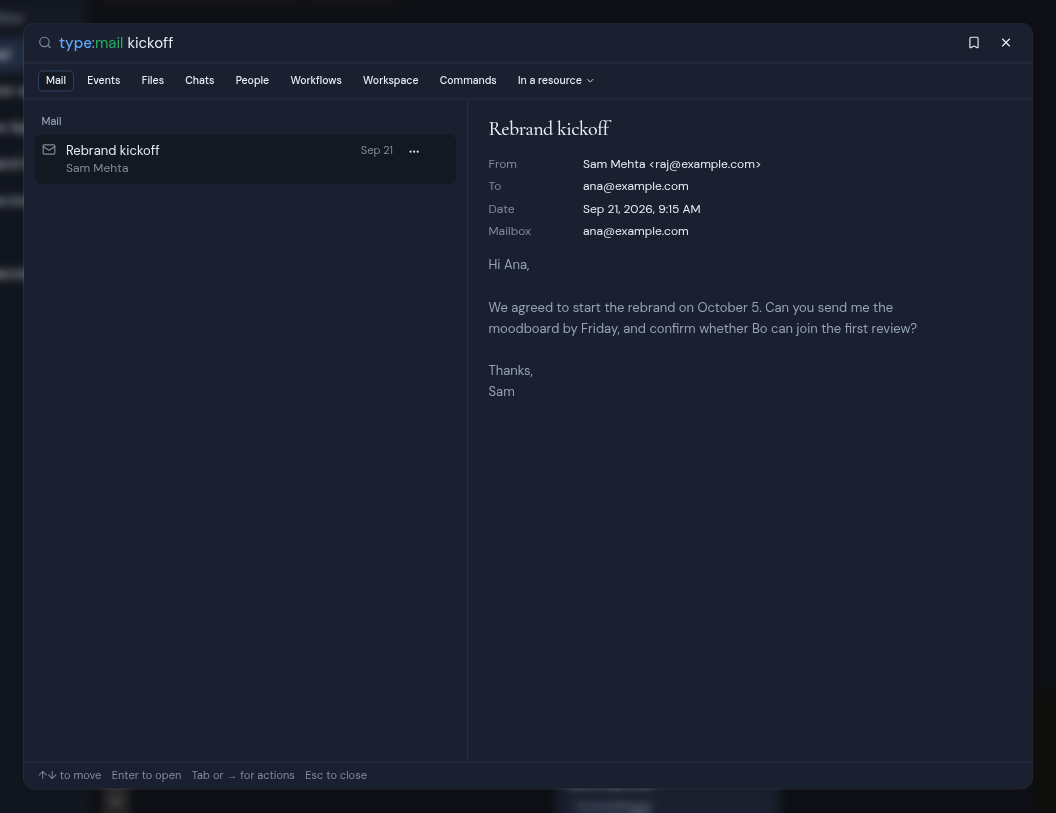Click the envelope icon on Rebrand kickoff row
This screenshot has width=1056, height=813.
[49, 150]
